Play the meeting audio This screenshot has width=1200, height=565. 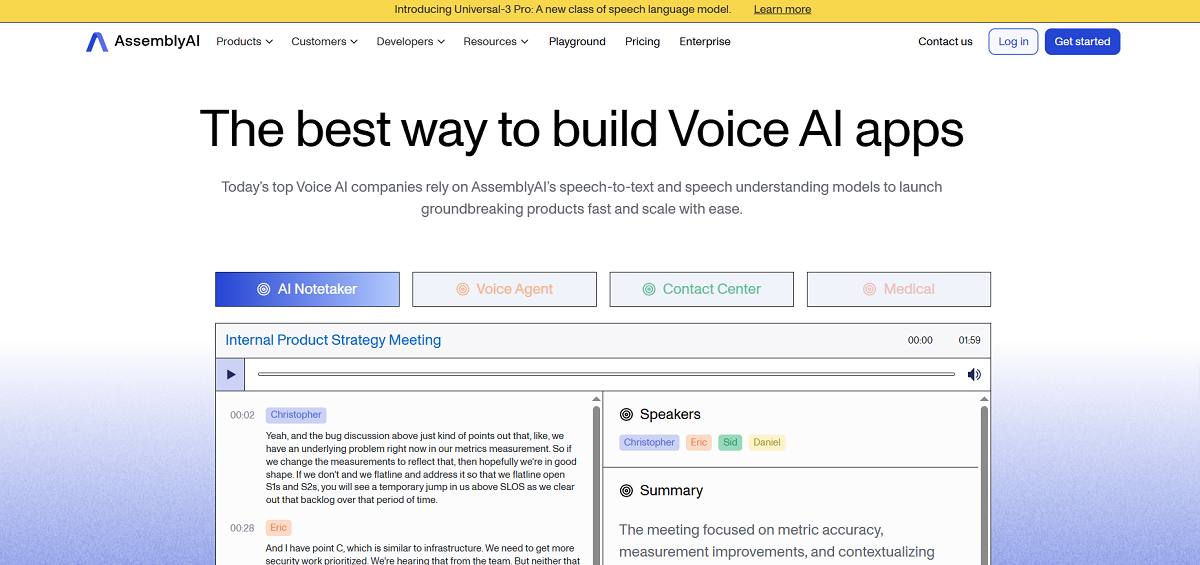pyautogui.click(x=231, y=375)
